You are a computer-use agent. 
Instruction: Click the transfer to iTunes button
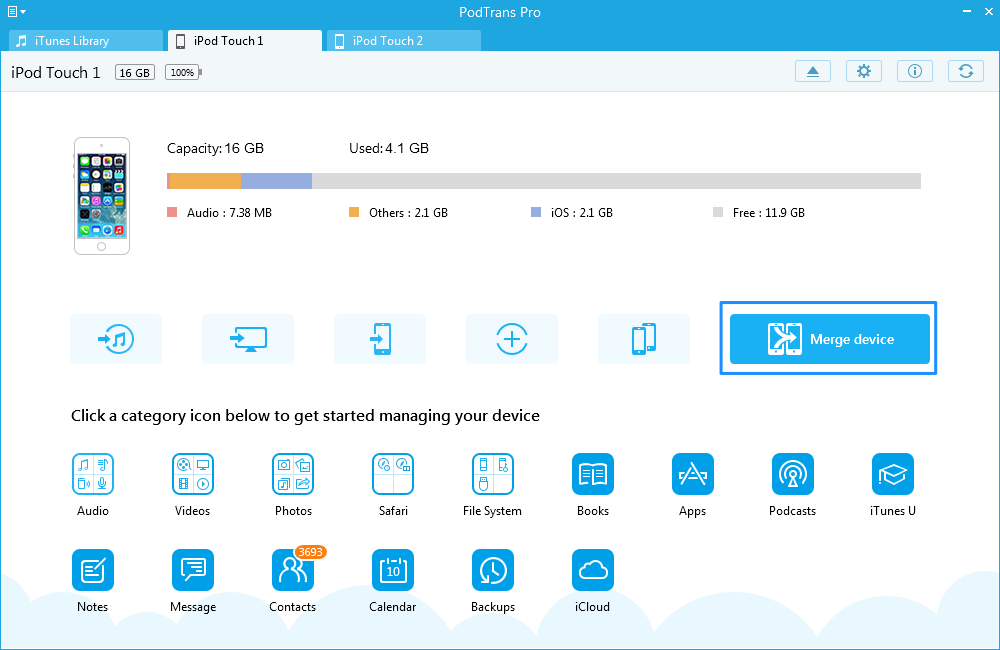click(x=116, y=339)
